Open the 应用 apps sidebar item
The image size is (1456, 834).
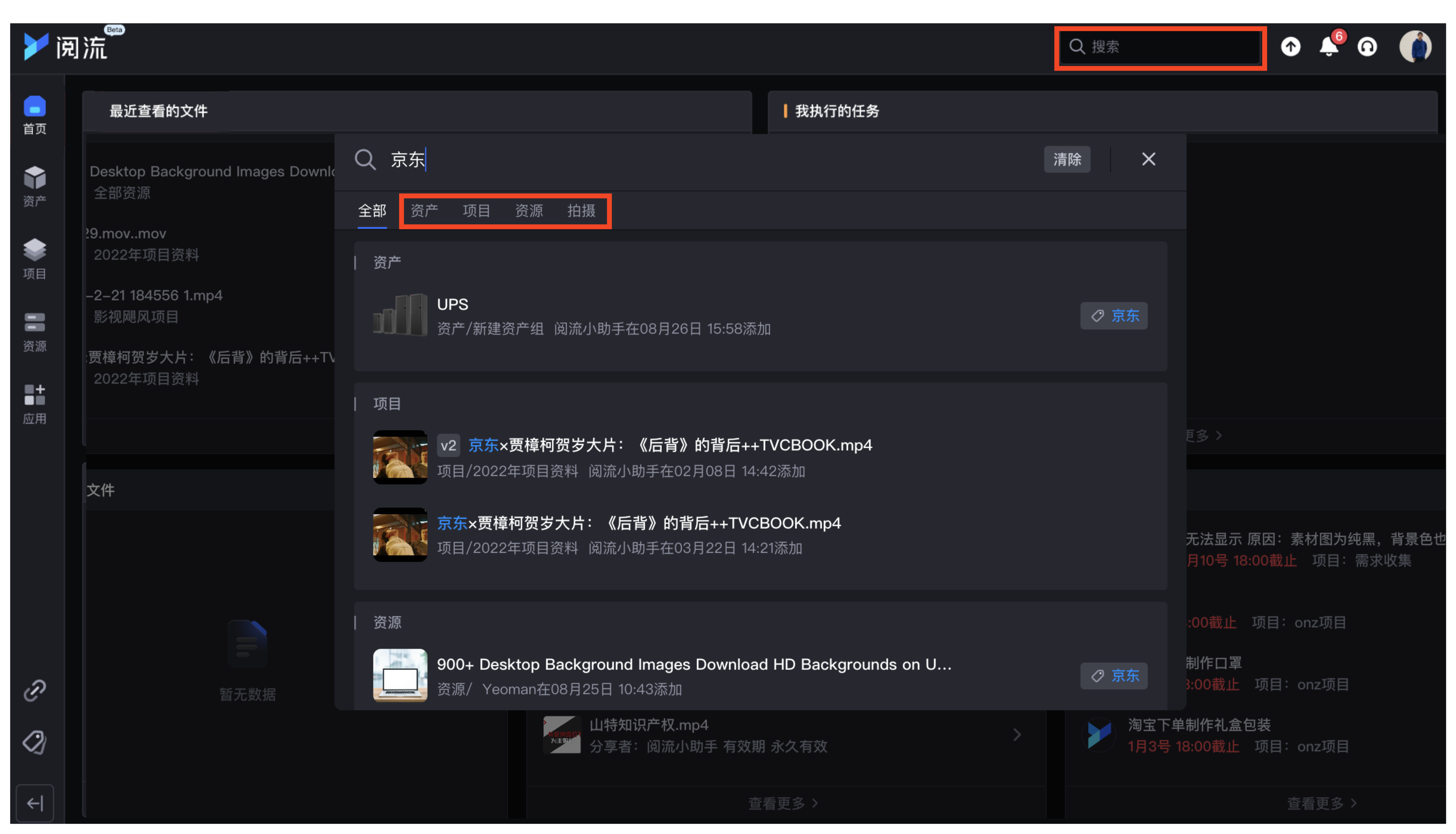[x=35, y=404]
